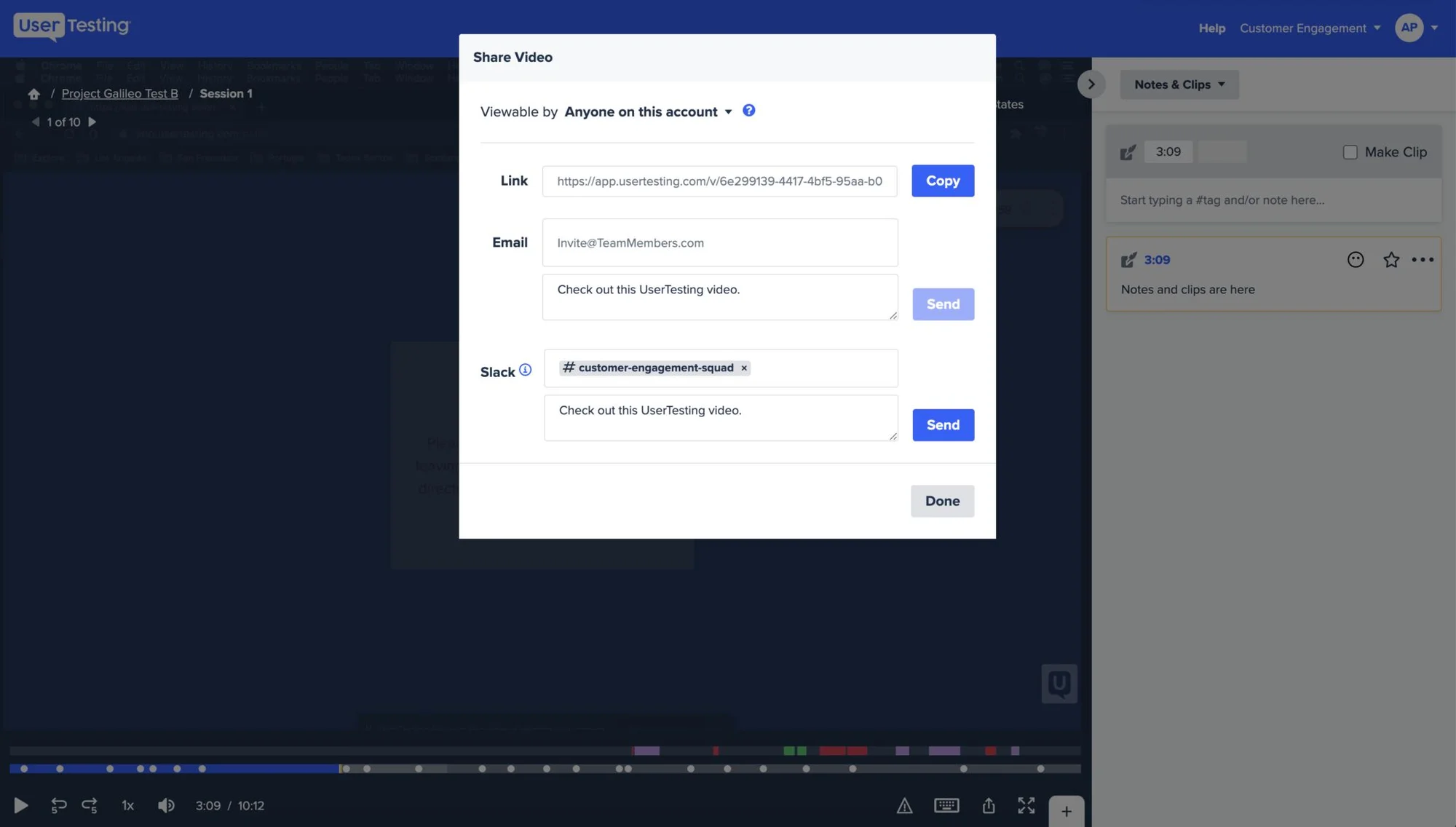Viewport: 1456px width, 827px height.
Task: Skip forward five seconds
Action: (90, 805)
